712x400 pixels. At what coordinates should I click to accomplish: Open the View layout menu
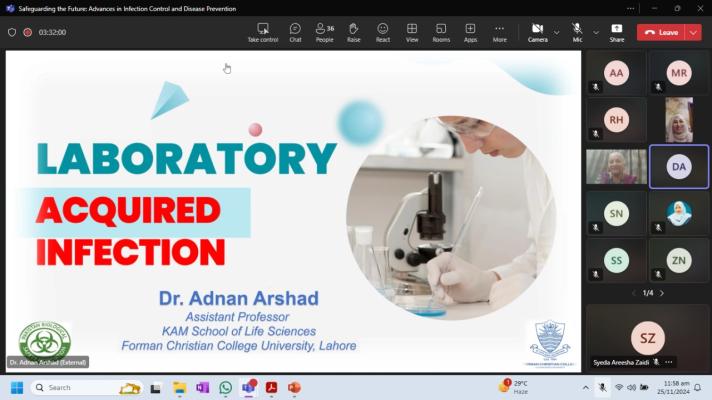[x=412, y=31]
